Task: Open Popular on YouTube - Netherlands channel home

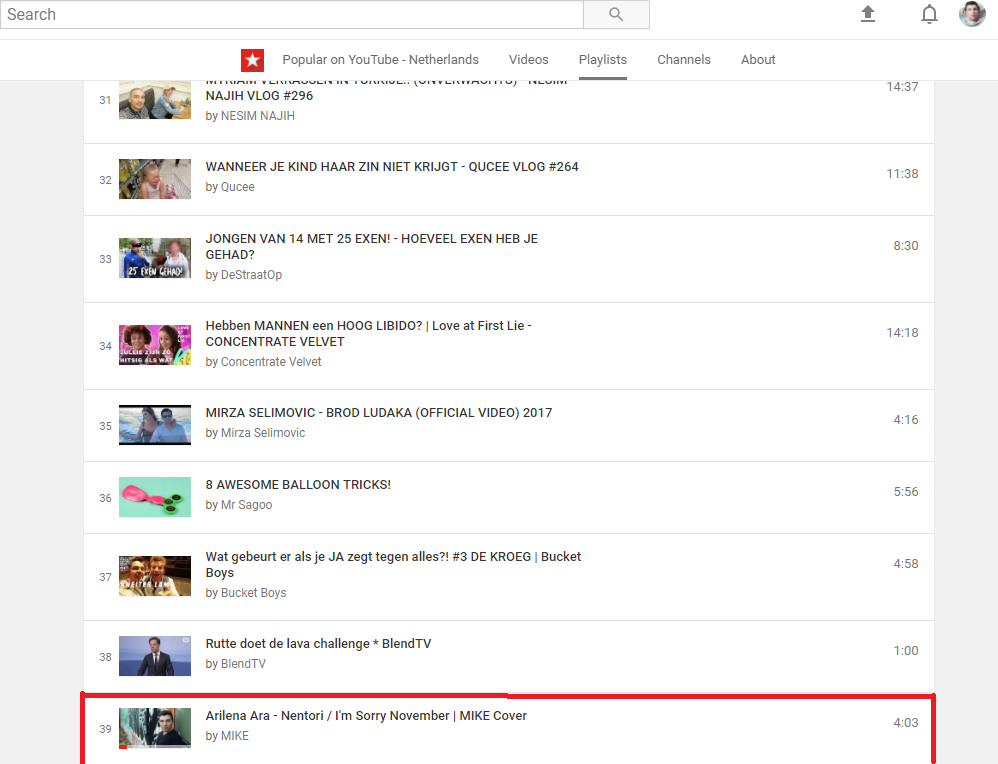Action: [x=380, y=60]
